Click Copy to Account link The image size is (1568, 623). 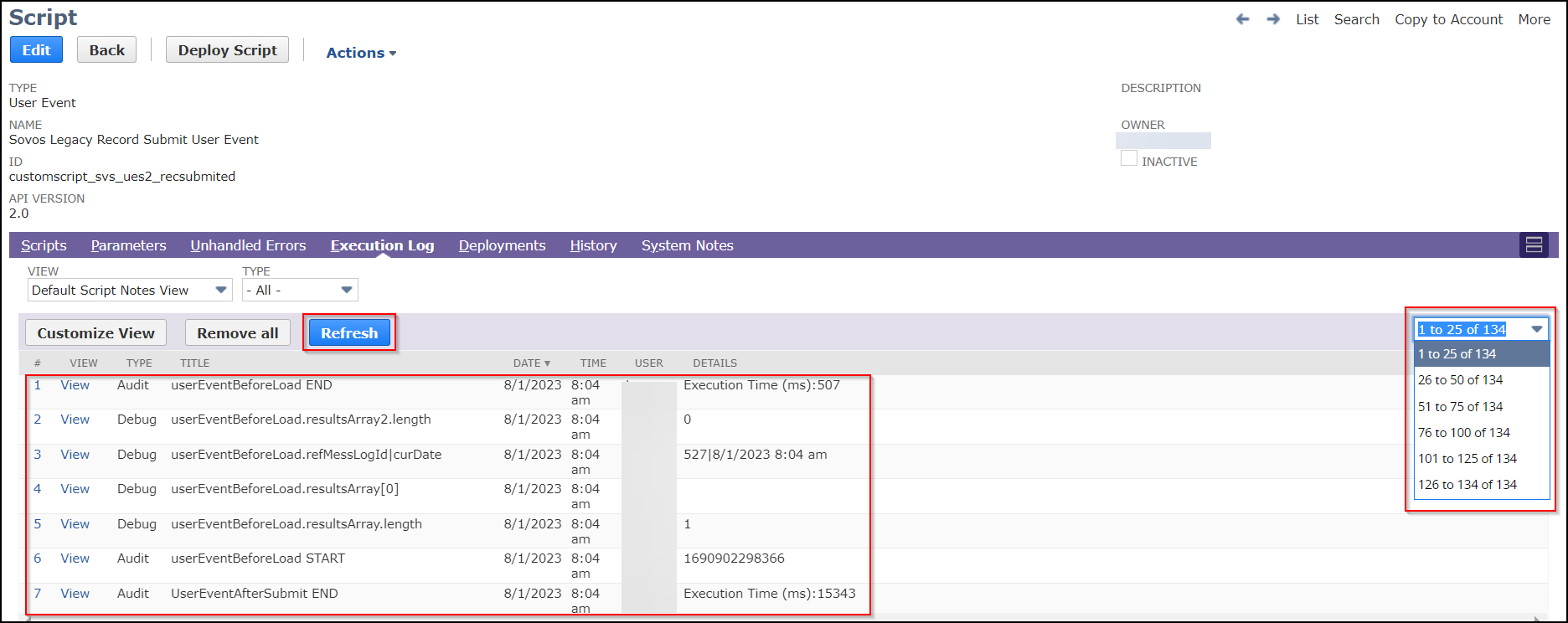(1448, 19)
